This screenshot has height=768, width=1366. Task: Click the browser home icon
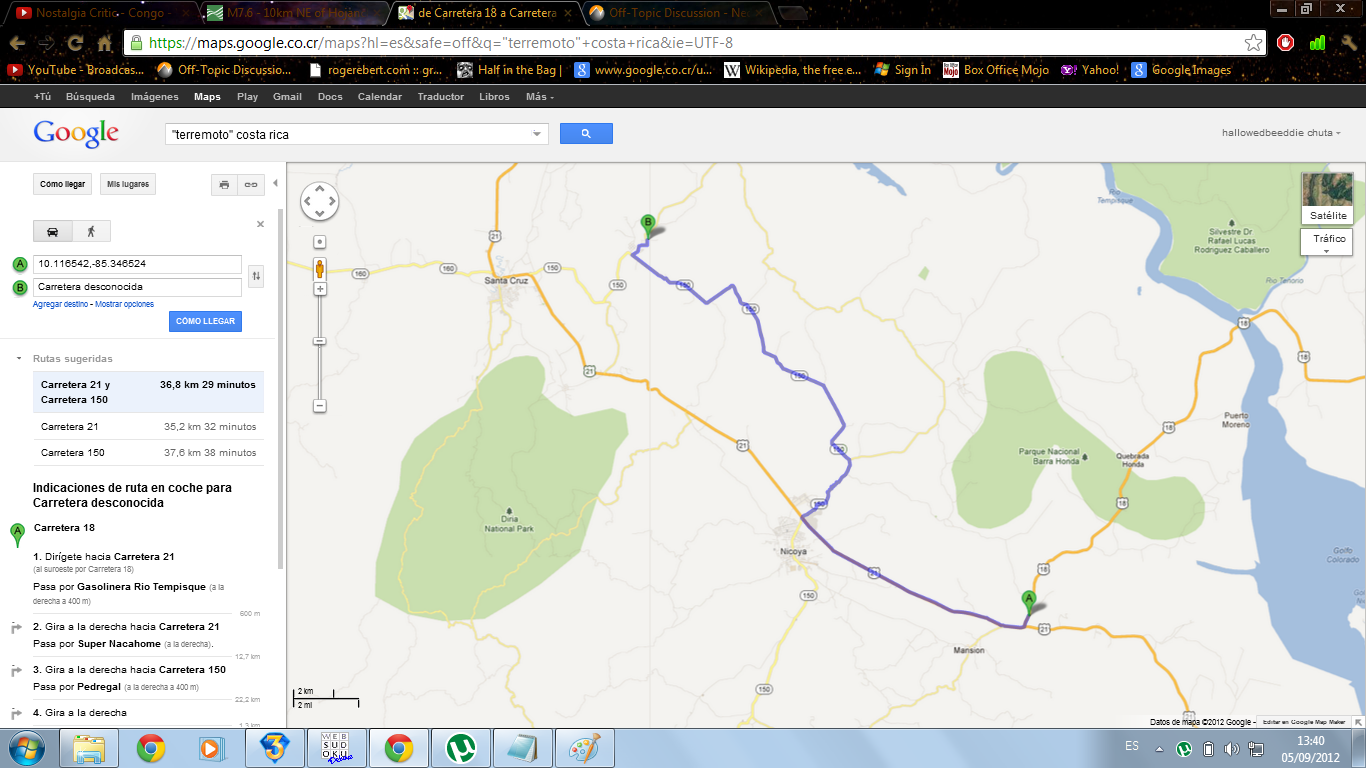tap(105, 43)
